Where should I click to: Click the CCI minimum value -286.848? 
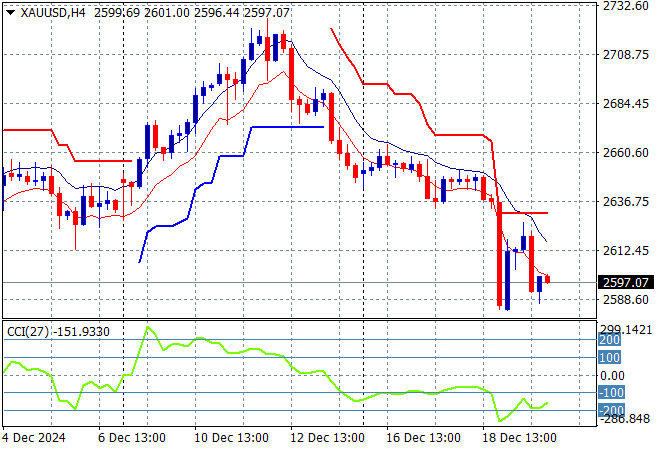pos(625,419)
